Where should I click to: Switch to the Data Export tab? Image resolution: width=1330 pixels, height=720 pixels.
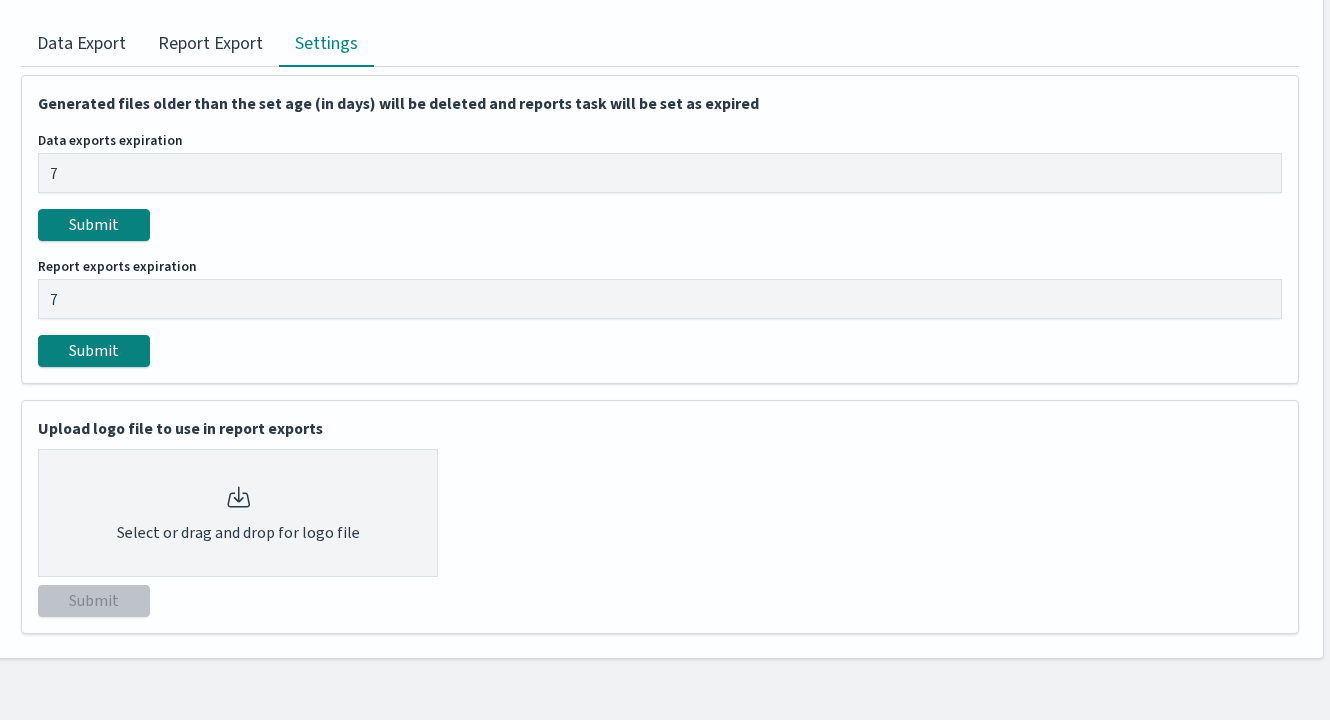tap(82, 43)
